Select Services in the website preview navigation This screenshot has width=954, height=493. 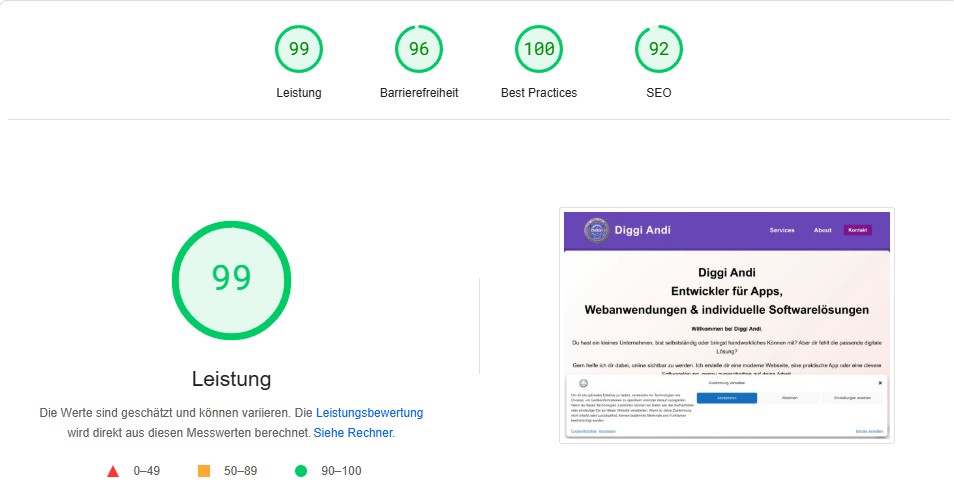pyautogui.click(x=782, y=230)
